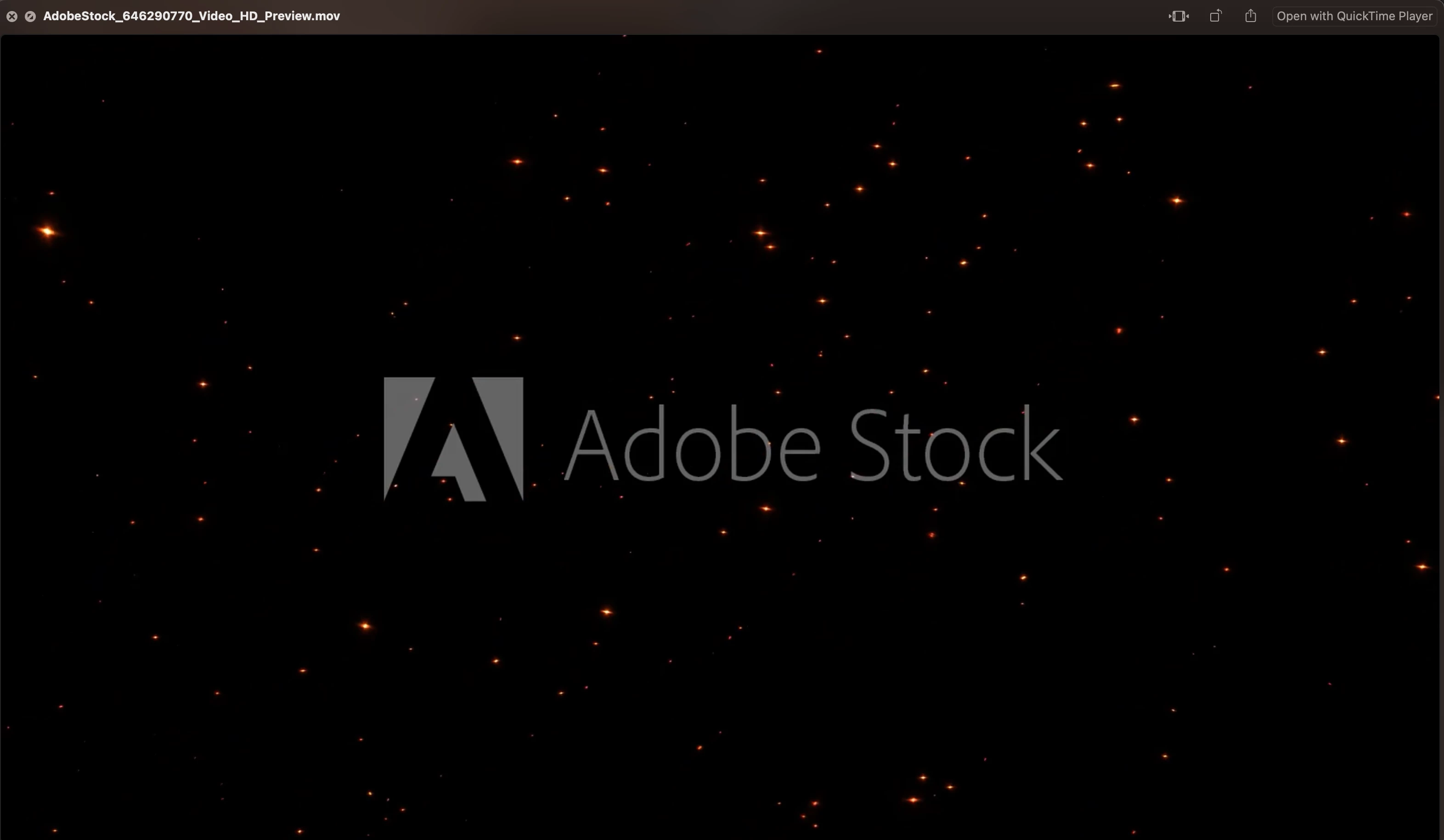Click the Adobe 'A' logo watermark
The height and width of the screenshot is (840, 1444).
[453, 439]
